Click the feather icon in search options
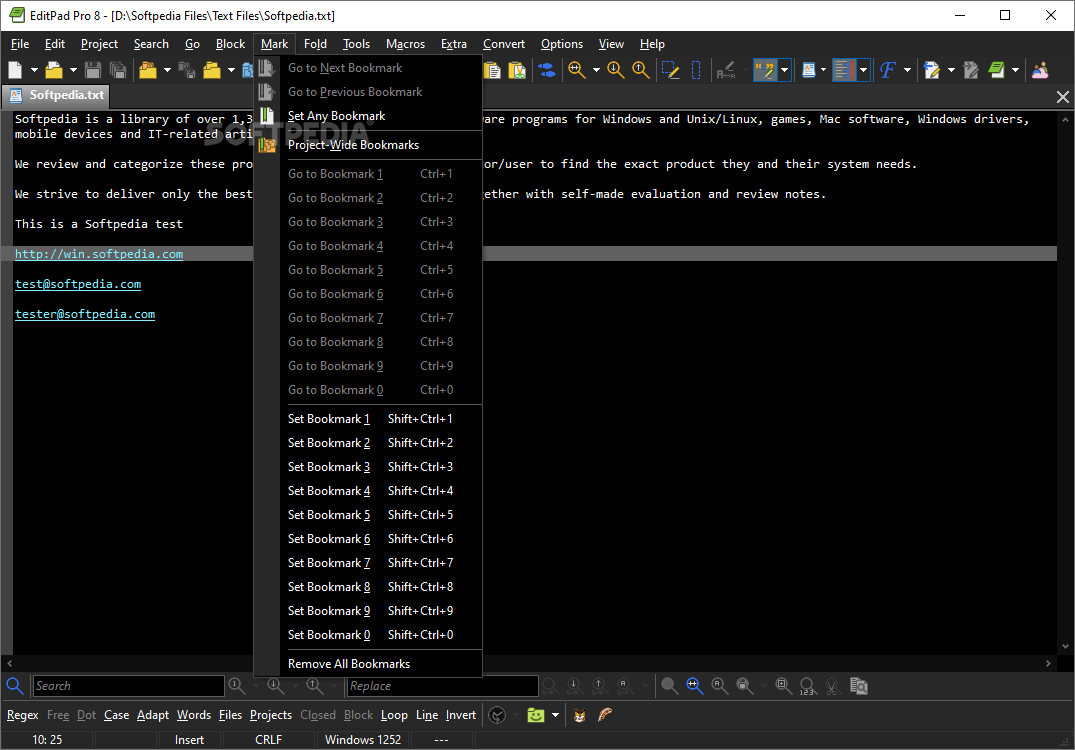The image size is (1075, 750). coord(605,715)
